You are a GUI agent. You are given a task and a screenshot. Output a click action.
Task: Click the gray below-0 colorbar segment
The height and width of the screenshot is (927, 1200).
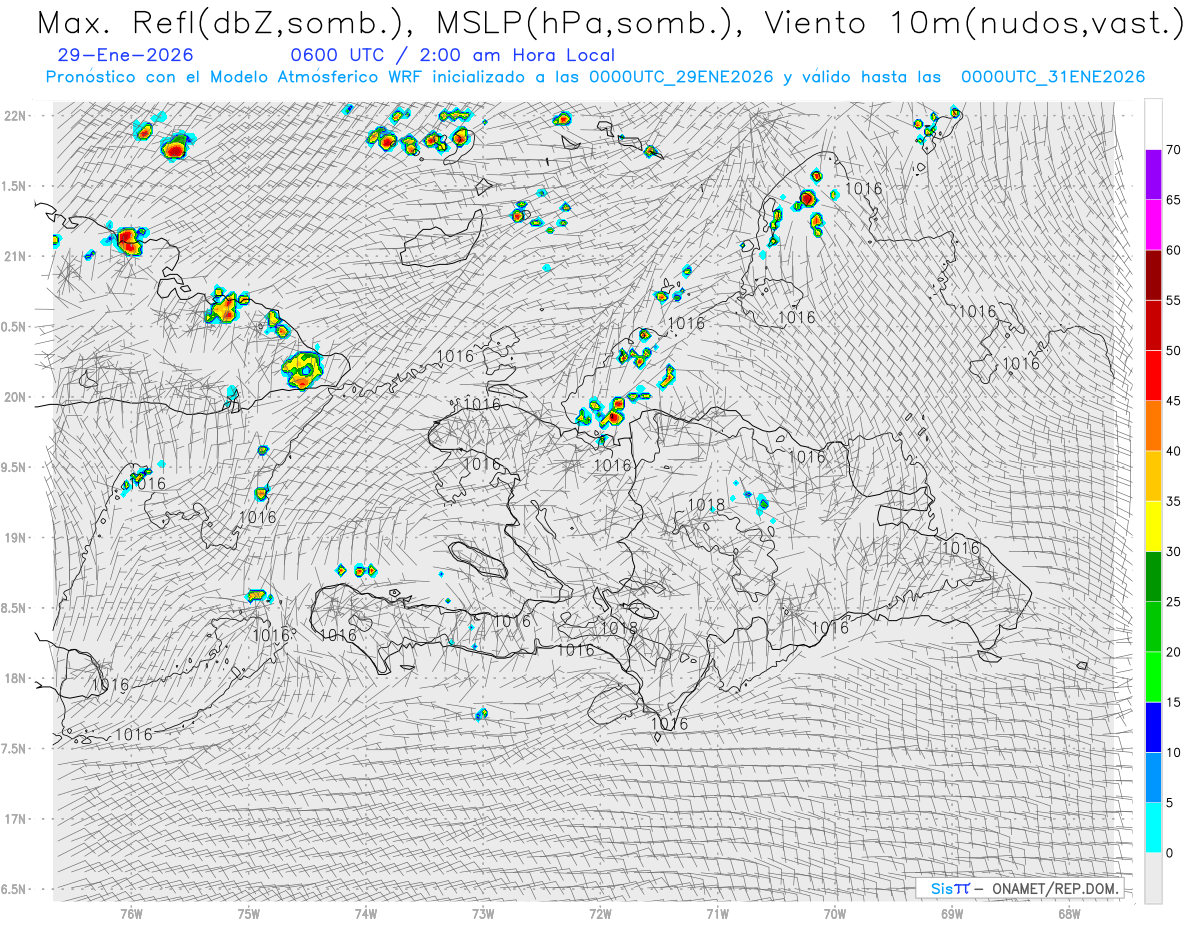[1153, 878]
